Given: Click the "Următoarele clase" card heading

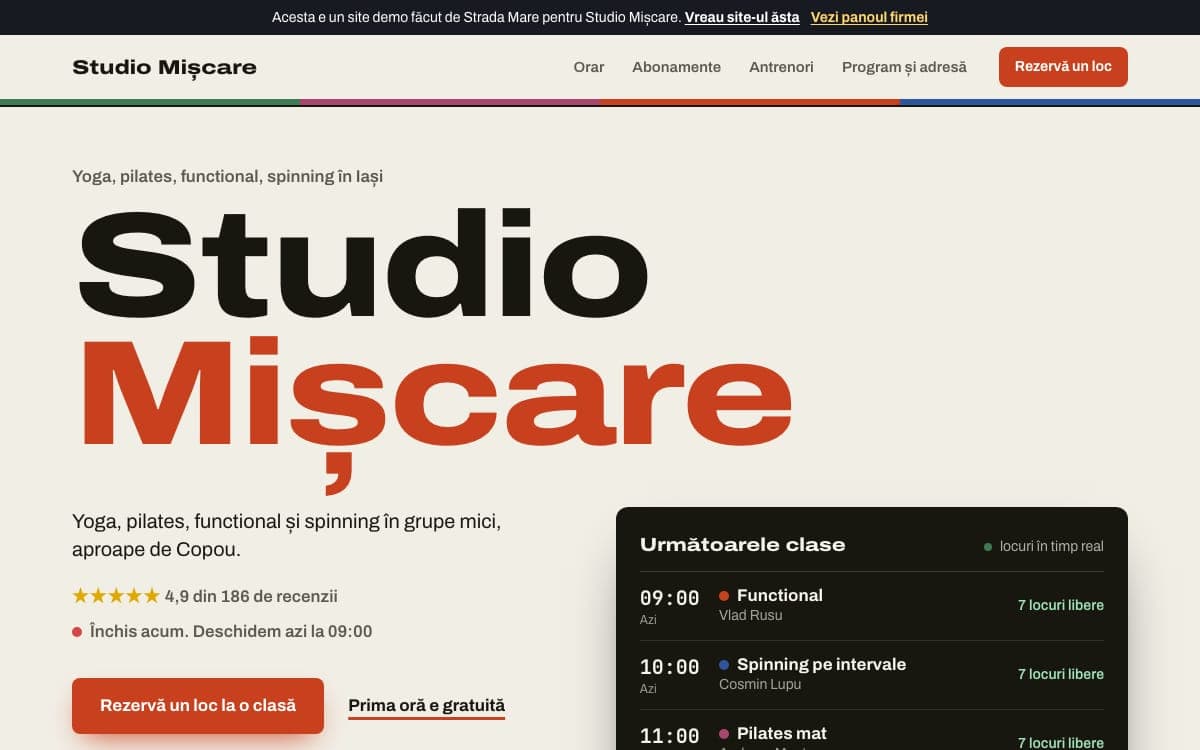Looking at the screenshot, I should (x=742, y=545).
